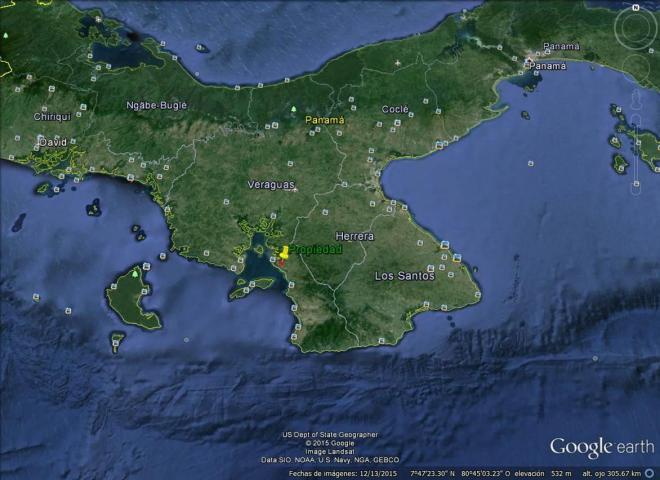Click the Street View pegman icon

coord(637,96)
